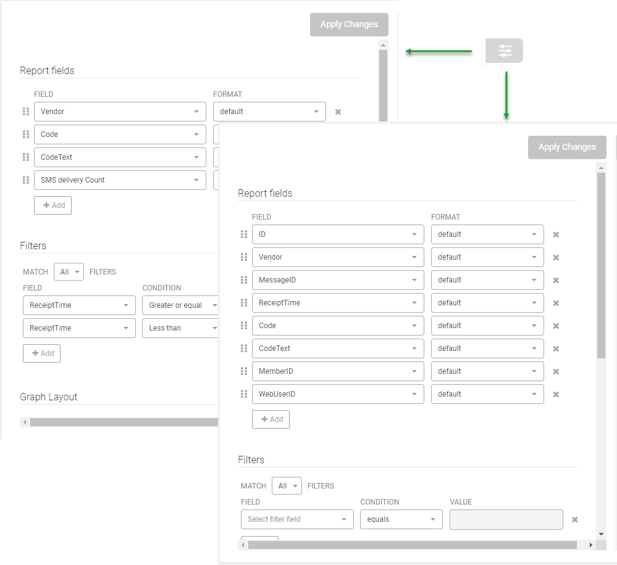The height and width of the screenshot is (565, 617).
Task: Open first ReceiptTime filter field dropdown
Action: pyautogui.click(x=79, y=305)
